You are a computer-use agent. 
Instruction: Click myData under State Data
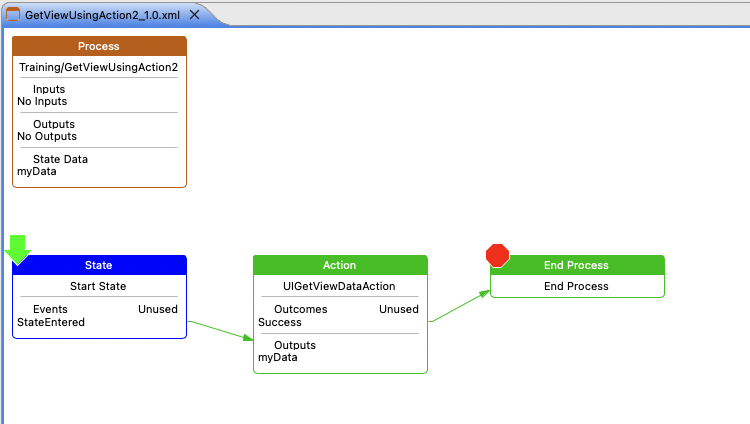(x=37, y=171)
